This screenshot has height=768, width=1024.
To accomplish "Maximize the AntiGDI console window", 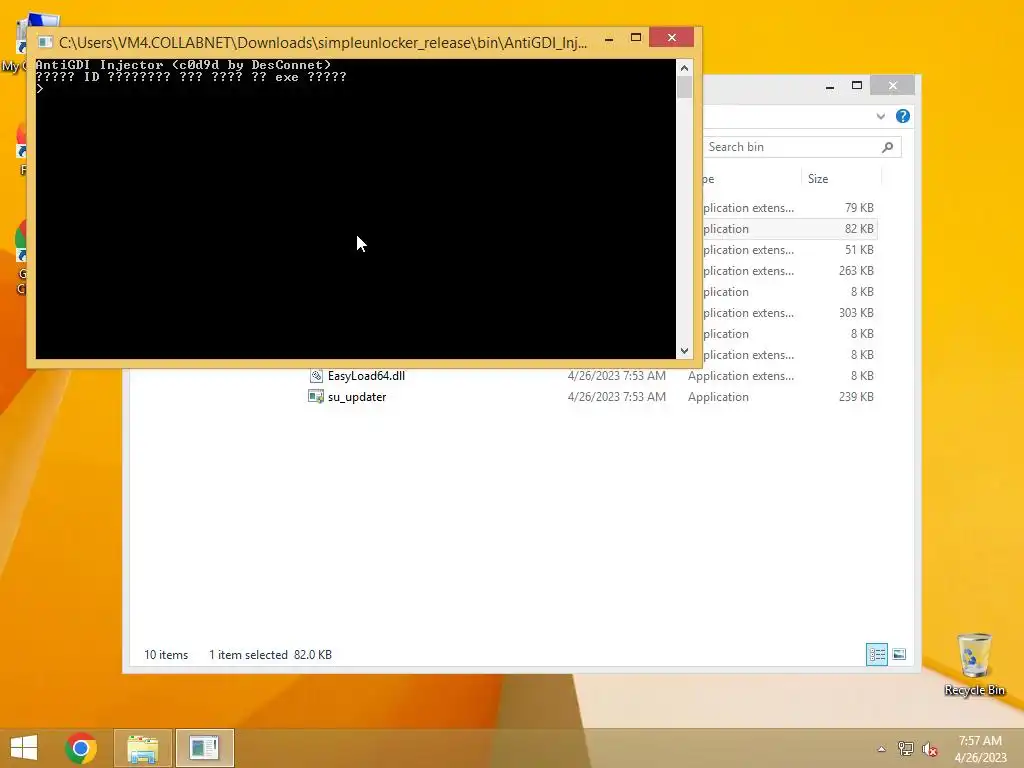I will [x=635, y=38].
